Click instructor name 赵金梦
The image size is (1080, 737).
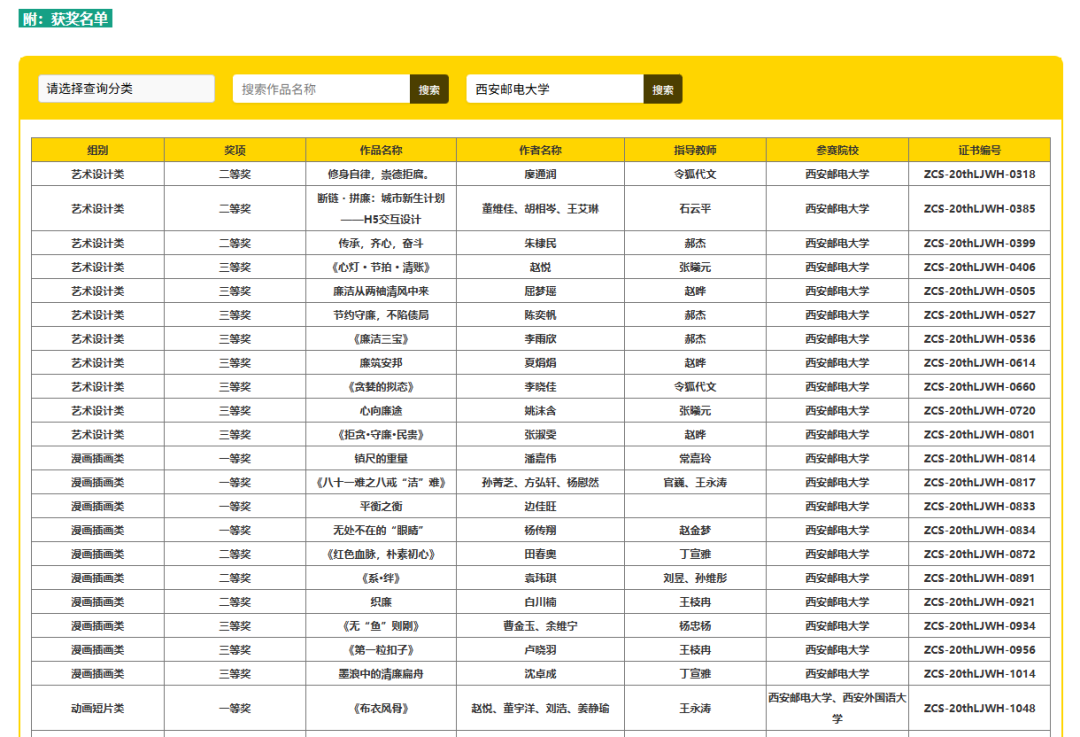[695, 530]
